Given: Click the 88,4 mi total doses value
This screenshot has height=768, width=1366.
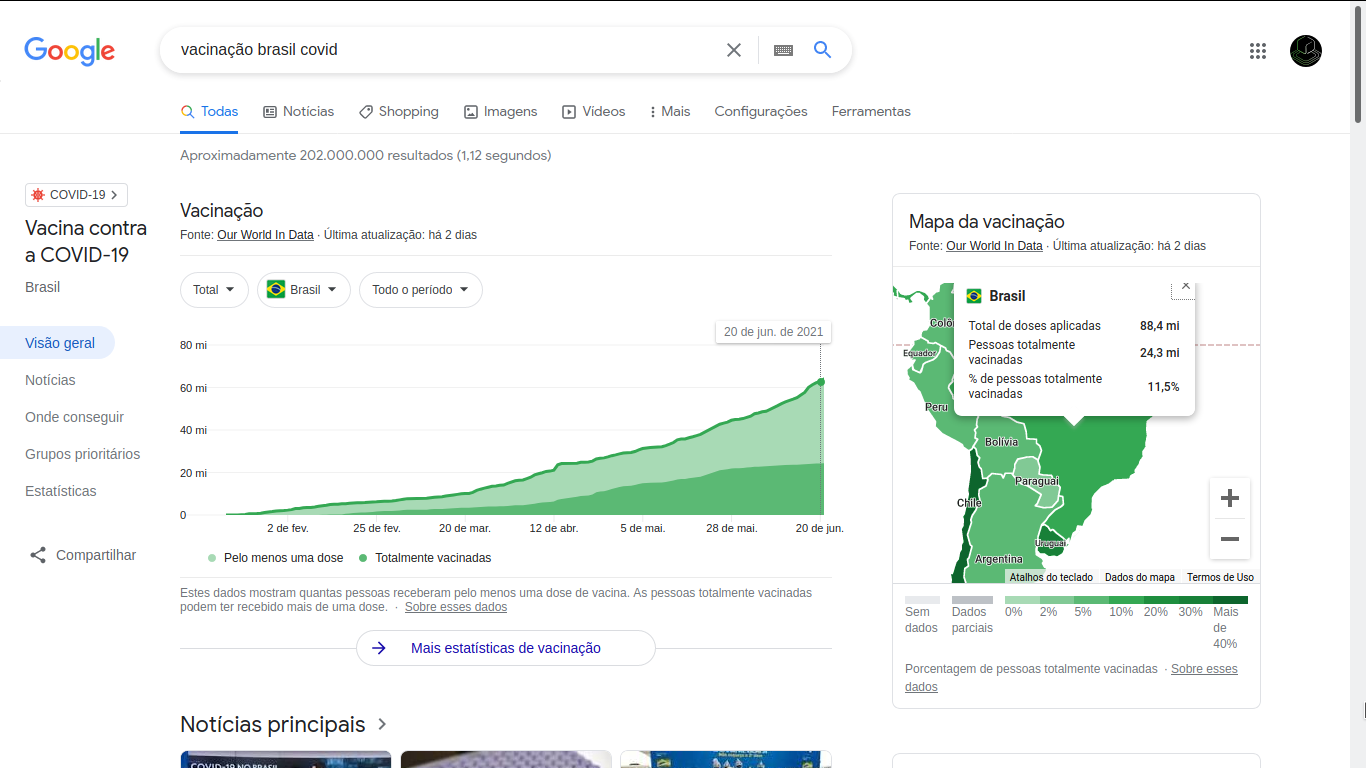Looking at the screenshot, I should 1160,326.
